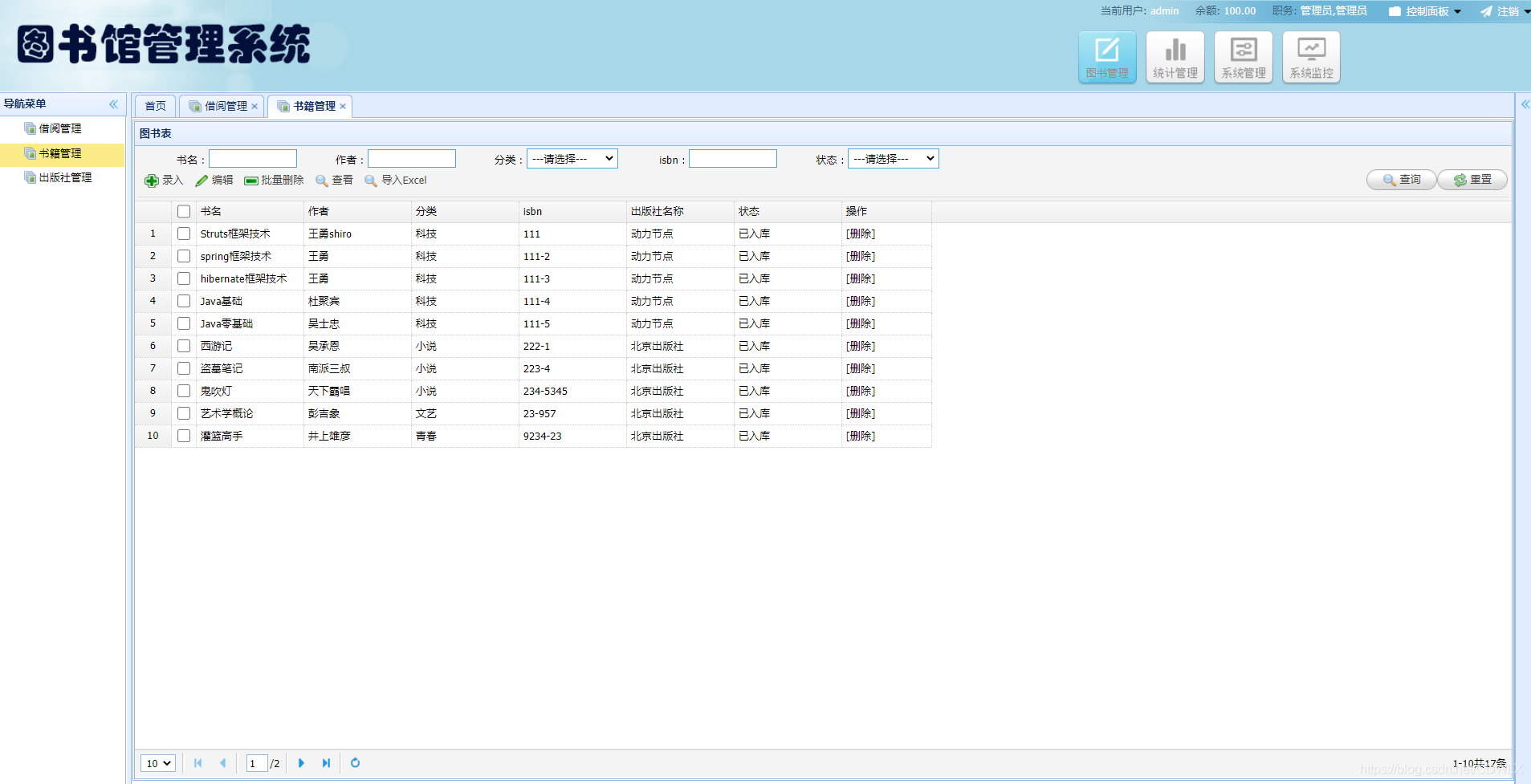Image resolution: width=1531 pixels, height=784 pixels.
Task: Check the 西游记 row checkbox
Action: [184, 346]
